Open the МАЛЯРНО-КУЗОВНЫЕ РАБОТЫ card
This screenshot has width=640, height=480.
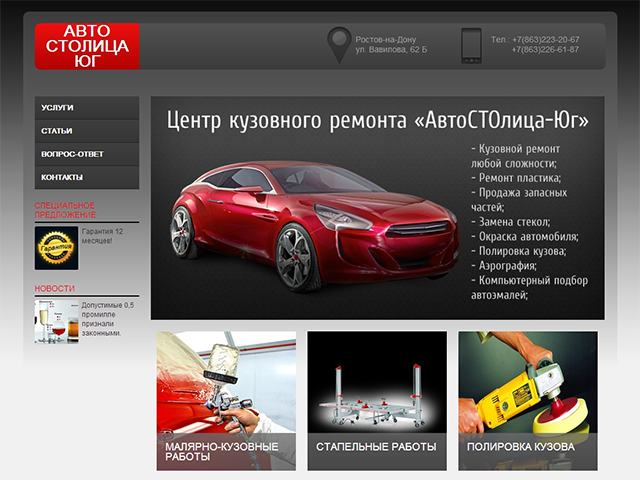[226, 401]
